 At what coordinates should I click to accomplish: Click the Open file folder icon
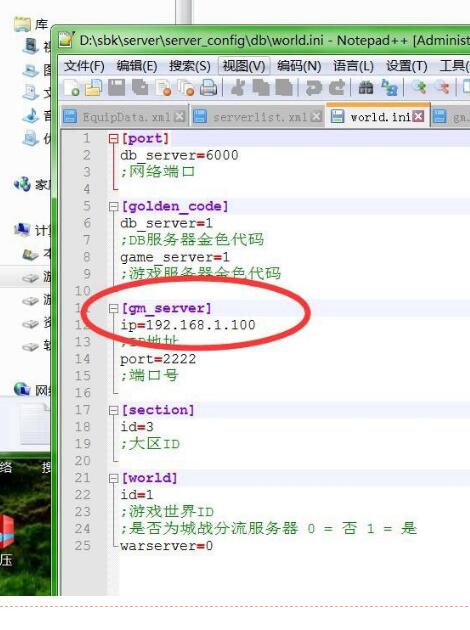click(x=94, y=88)
